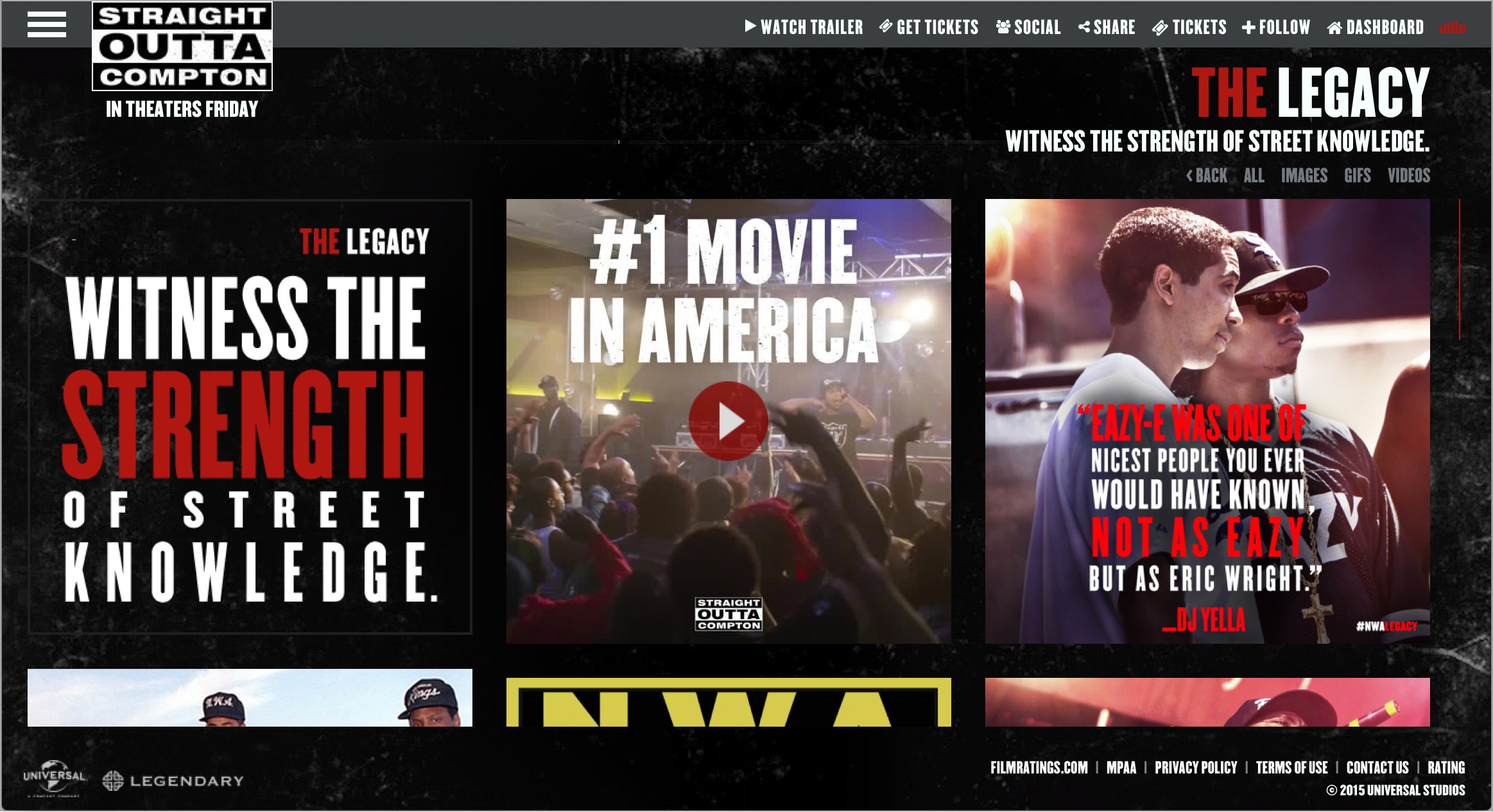Click the home icon beside Dashboard
The image size is (1493, 812).
(x=1335, y=28)
